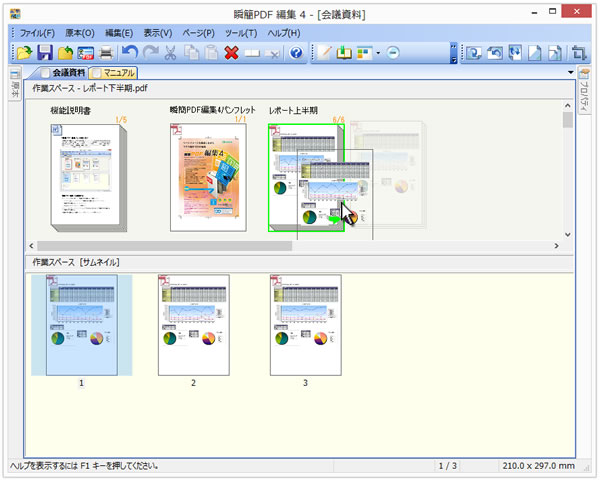Open Help with the question mark icon
The width and height of the screenshot is (600, 481).
point(296,53)
